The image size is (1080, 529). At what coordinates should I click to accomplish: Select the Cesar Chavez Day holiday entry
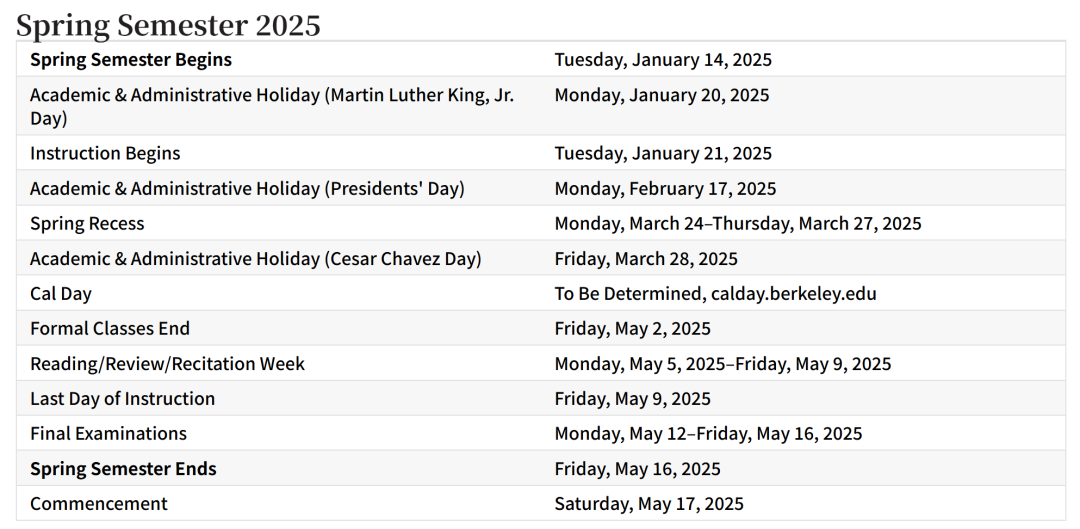point(256,259)
